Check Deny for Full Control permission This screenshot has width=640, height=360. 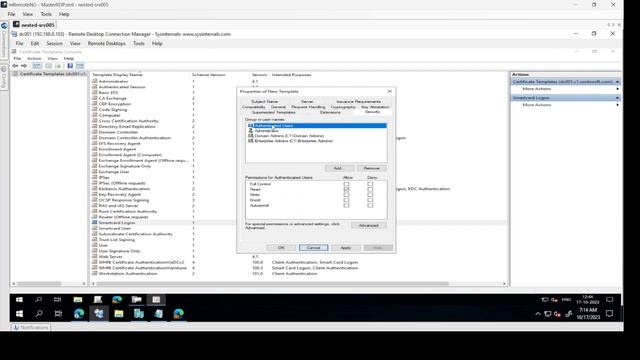[370, 184]
